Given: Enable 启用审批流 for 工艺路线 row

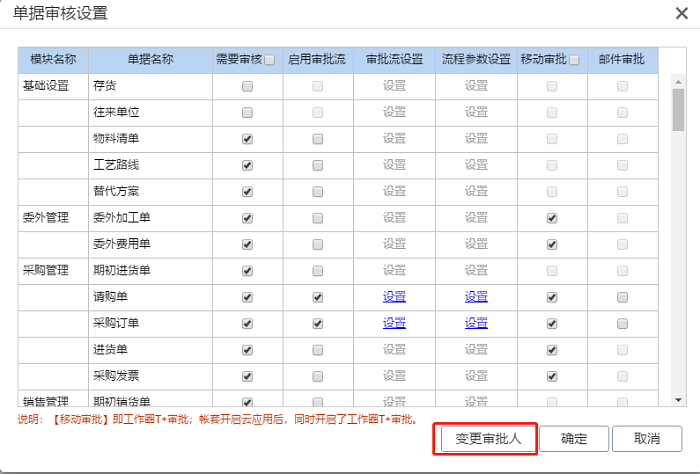Looking at the screenshot, I should [x=317, y=165].
